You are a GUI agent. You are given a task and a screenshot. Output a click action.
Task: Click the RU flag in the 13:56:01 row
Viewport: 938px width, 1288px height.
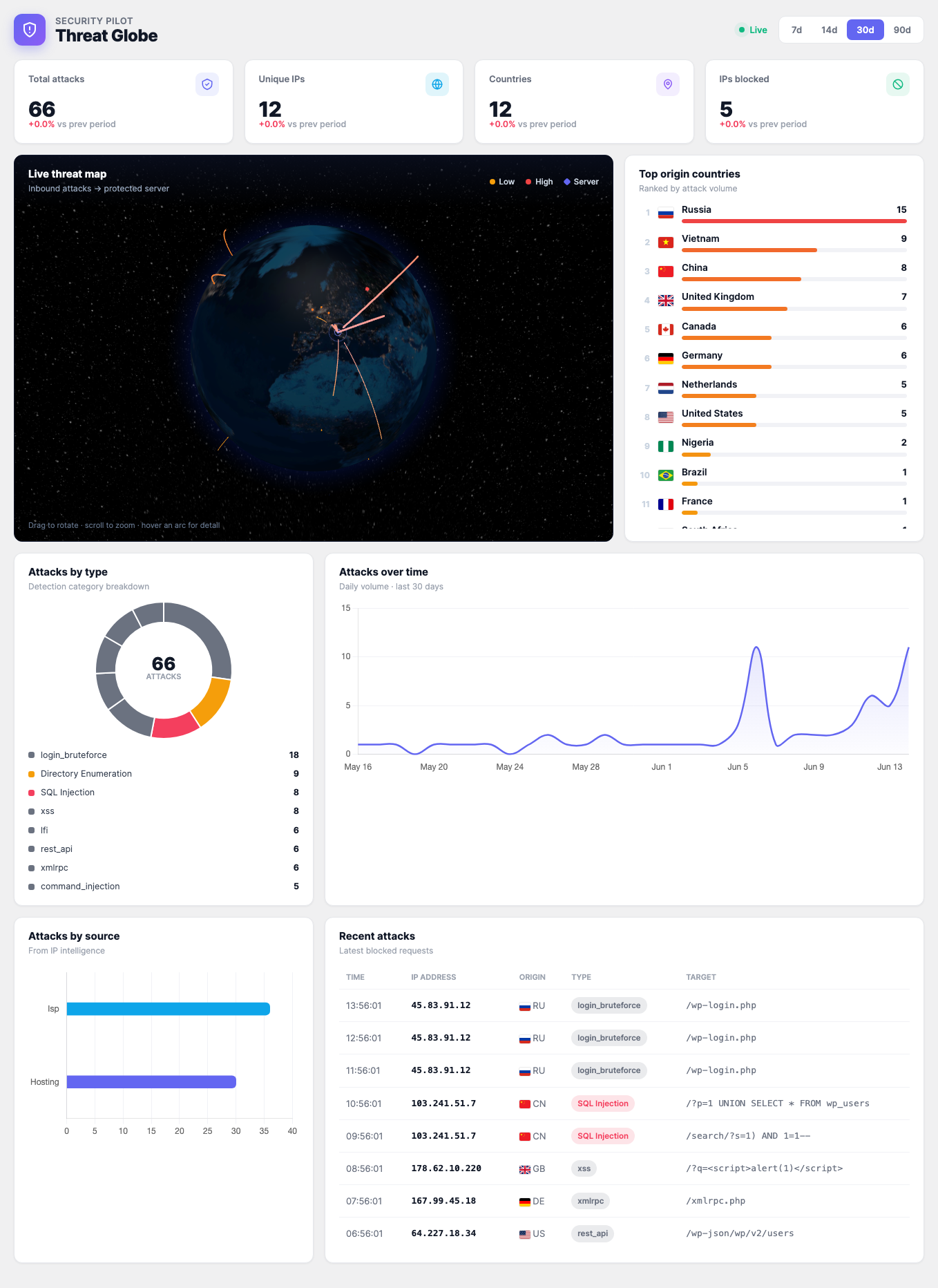point(525,1006)
